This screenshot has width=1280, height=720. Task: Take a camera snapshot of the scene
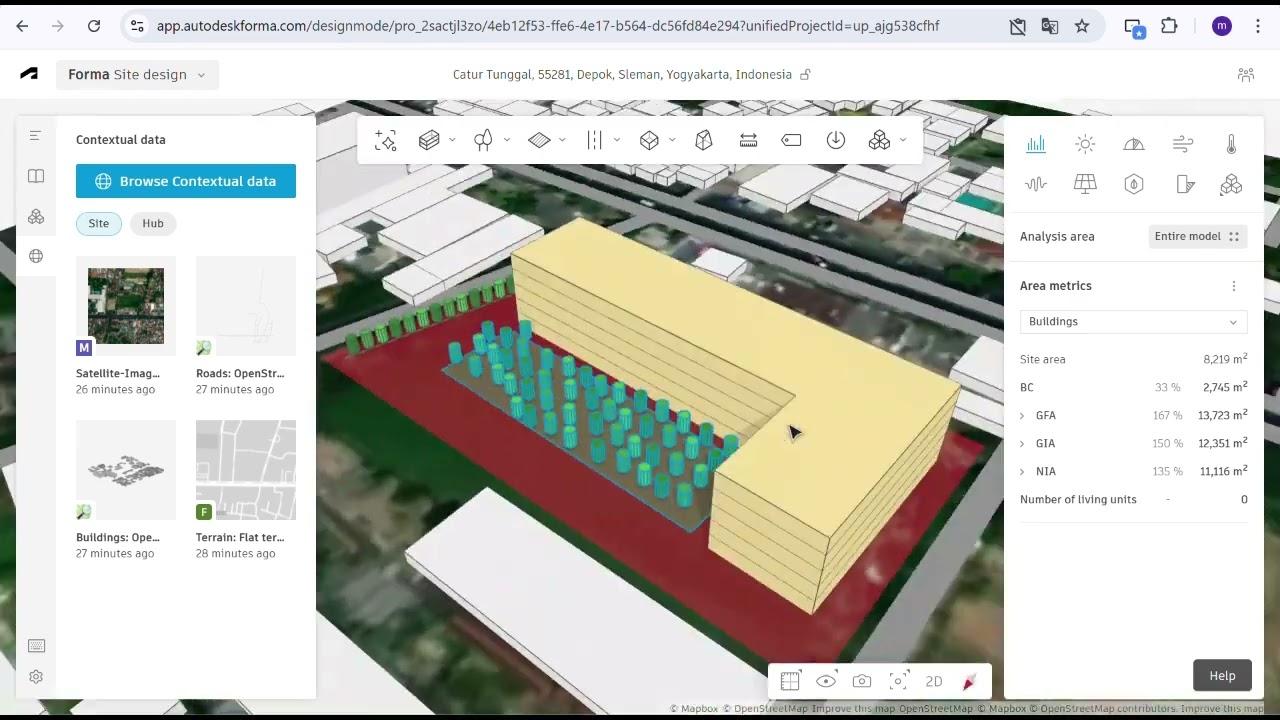[x=862, y=682]
